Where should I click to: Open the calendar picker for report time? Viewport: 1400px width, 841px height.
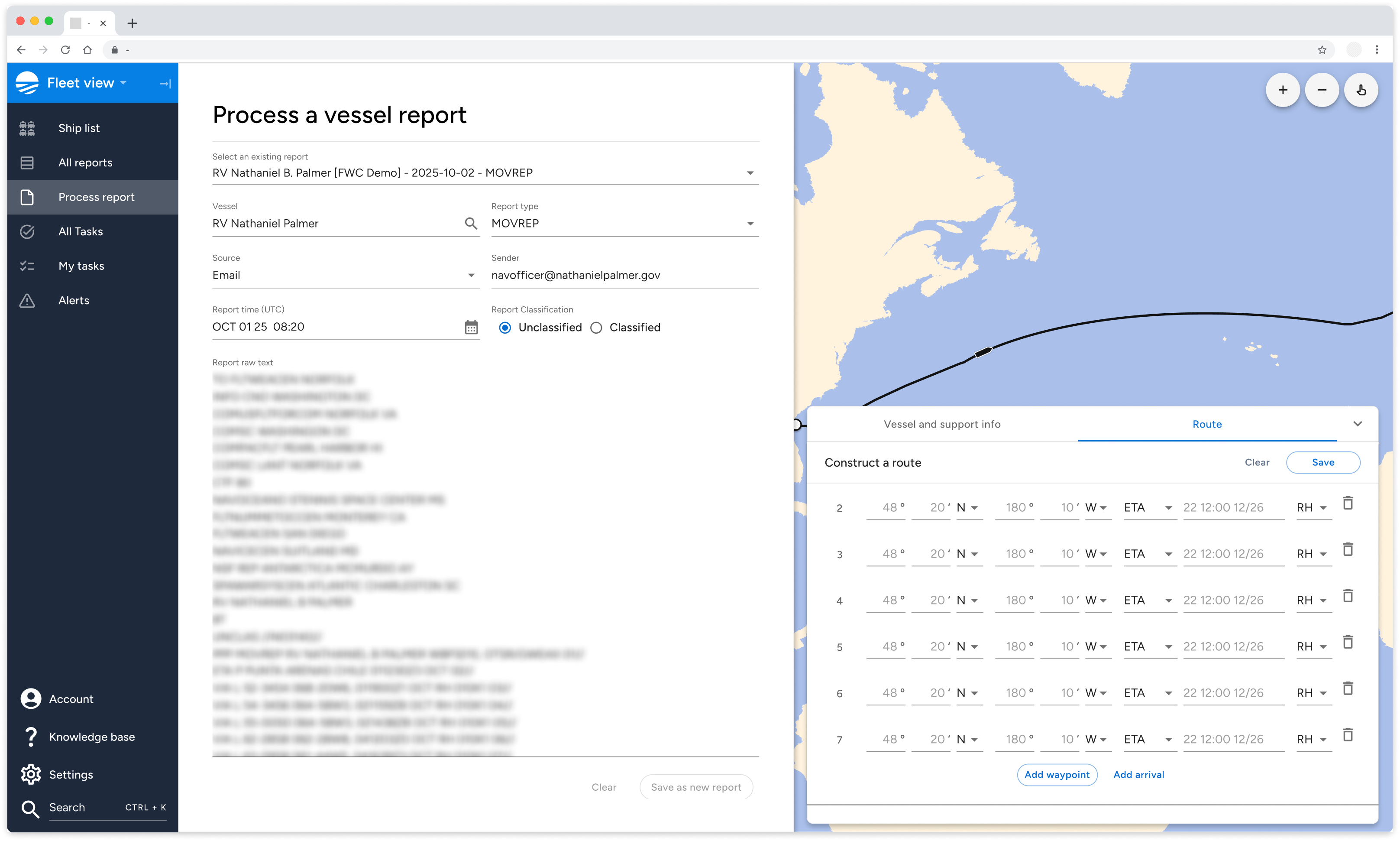point(472,326)
